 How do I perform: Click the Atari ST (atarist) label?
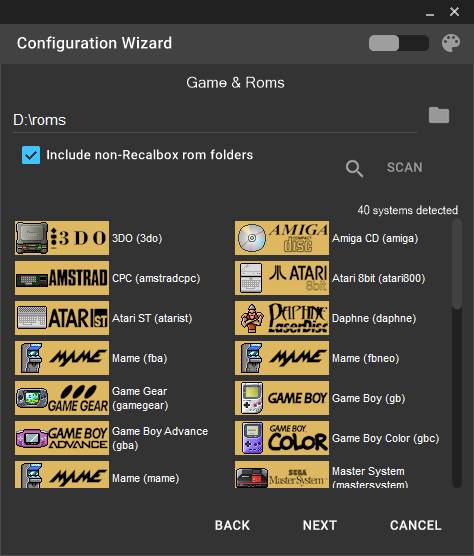click(x=152, y=318)
